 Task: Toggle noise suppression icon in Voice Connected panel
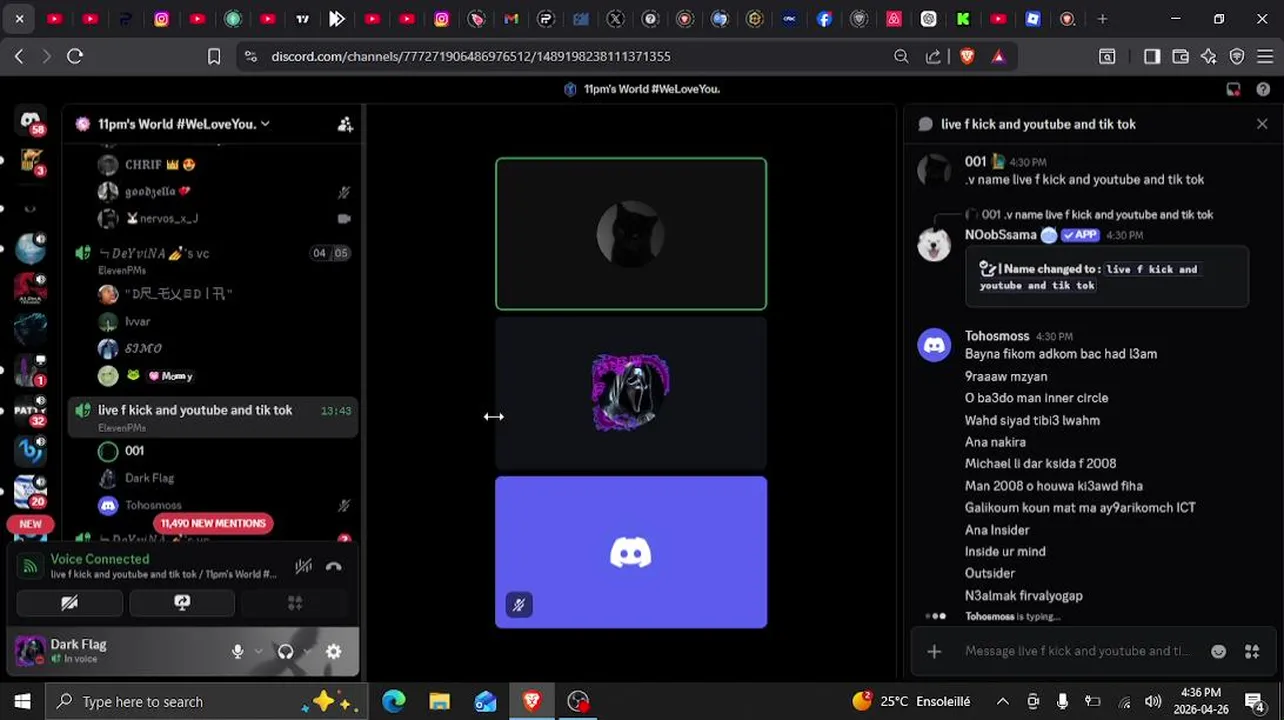pos(304,567)
